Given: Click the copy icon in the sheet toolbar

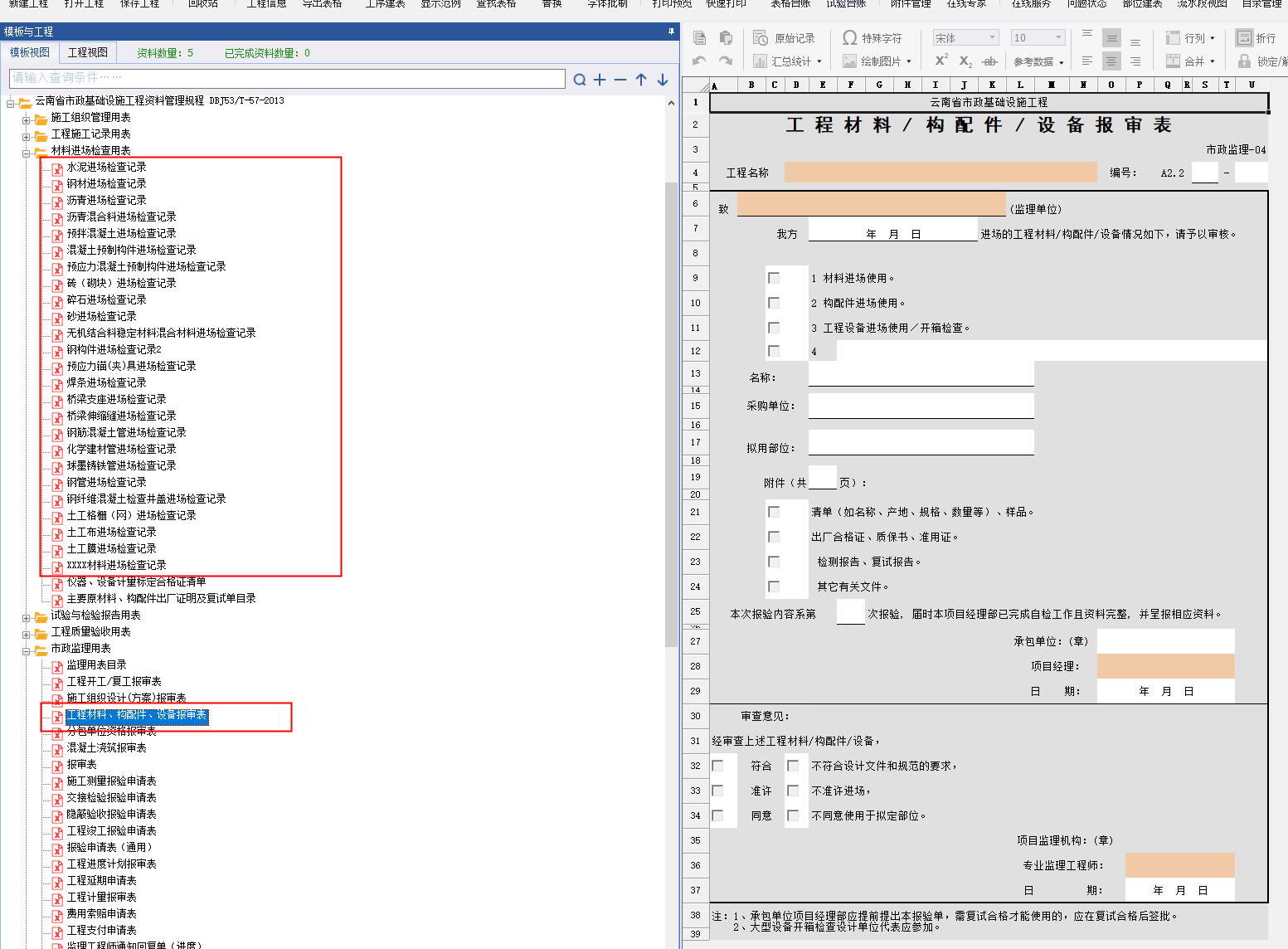Looking at the screenshot, I should tap(700, 38).
